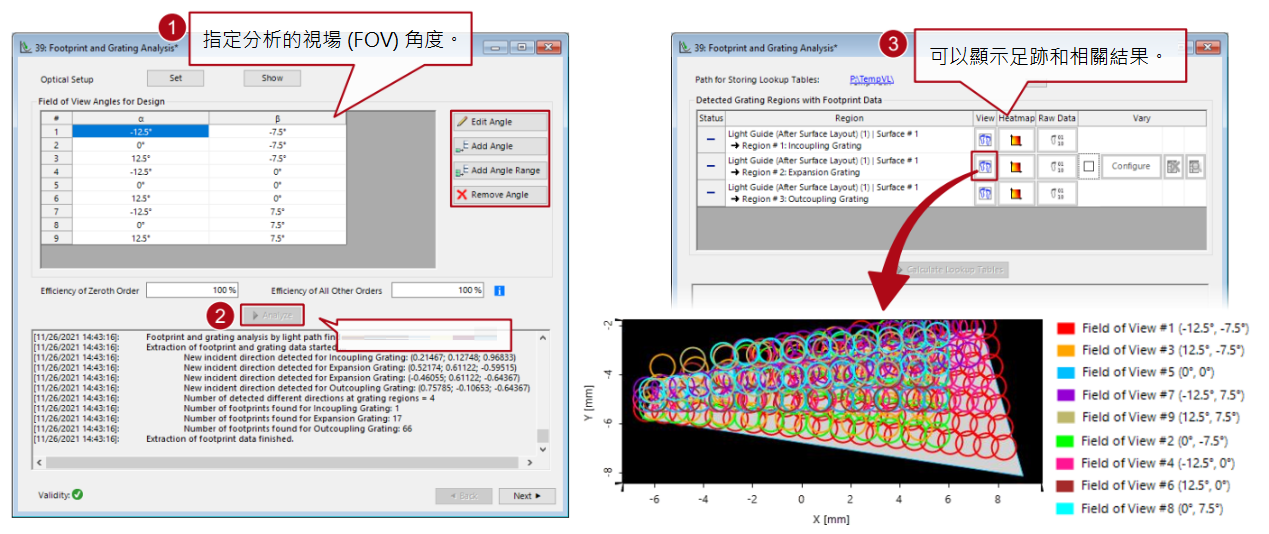Select alpha cell in angle row 5
This screenshot has height=534, width=1269.
tap(140, 185)
